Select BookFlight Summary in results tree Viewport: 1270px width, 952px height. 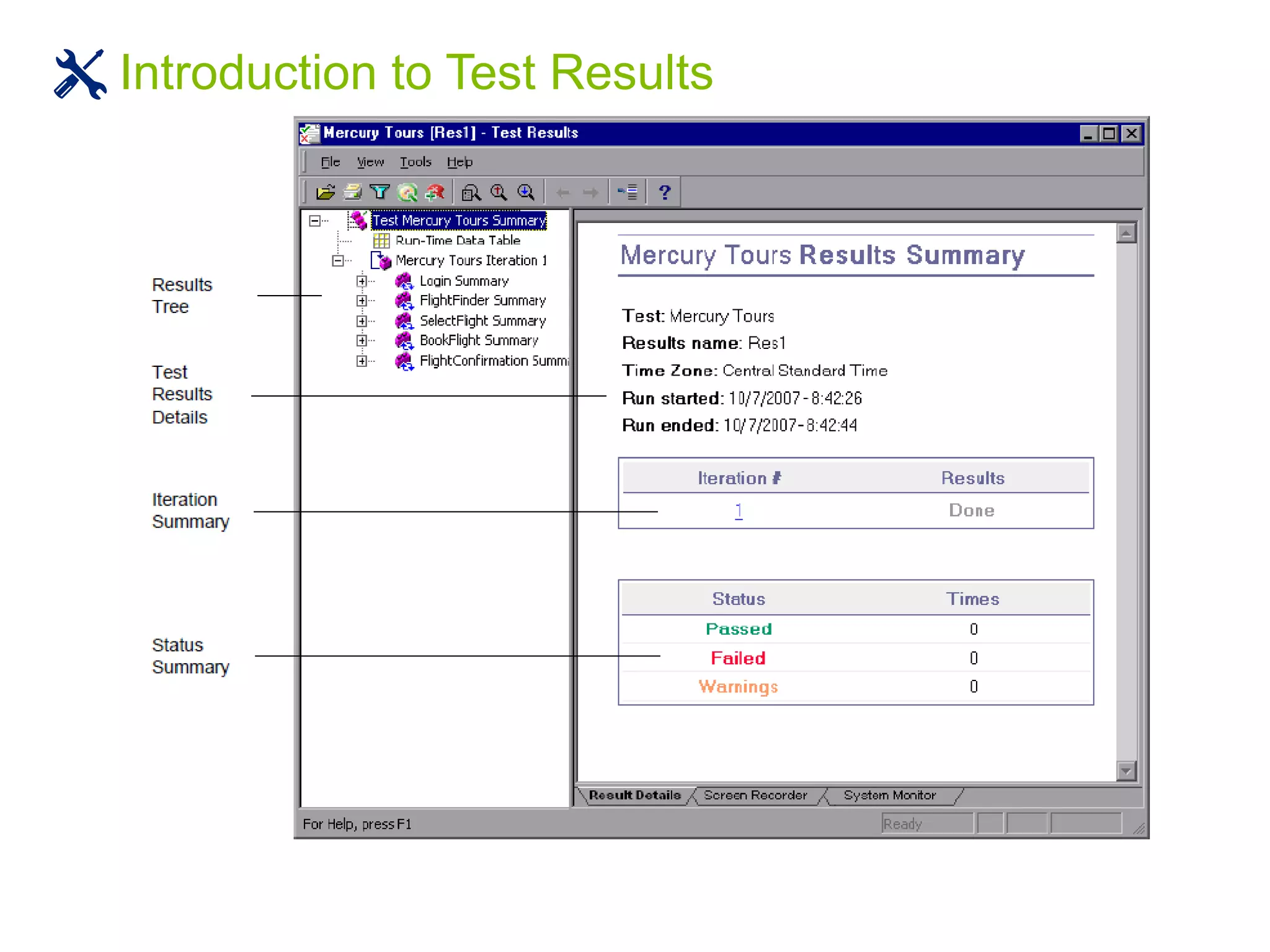pyautogui.click(x=479, y=340)
